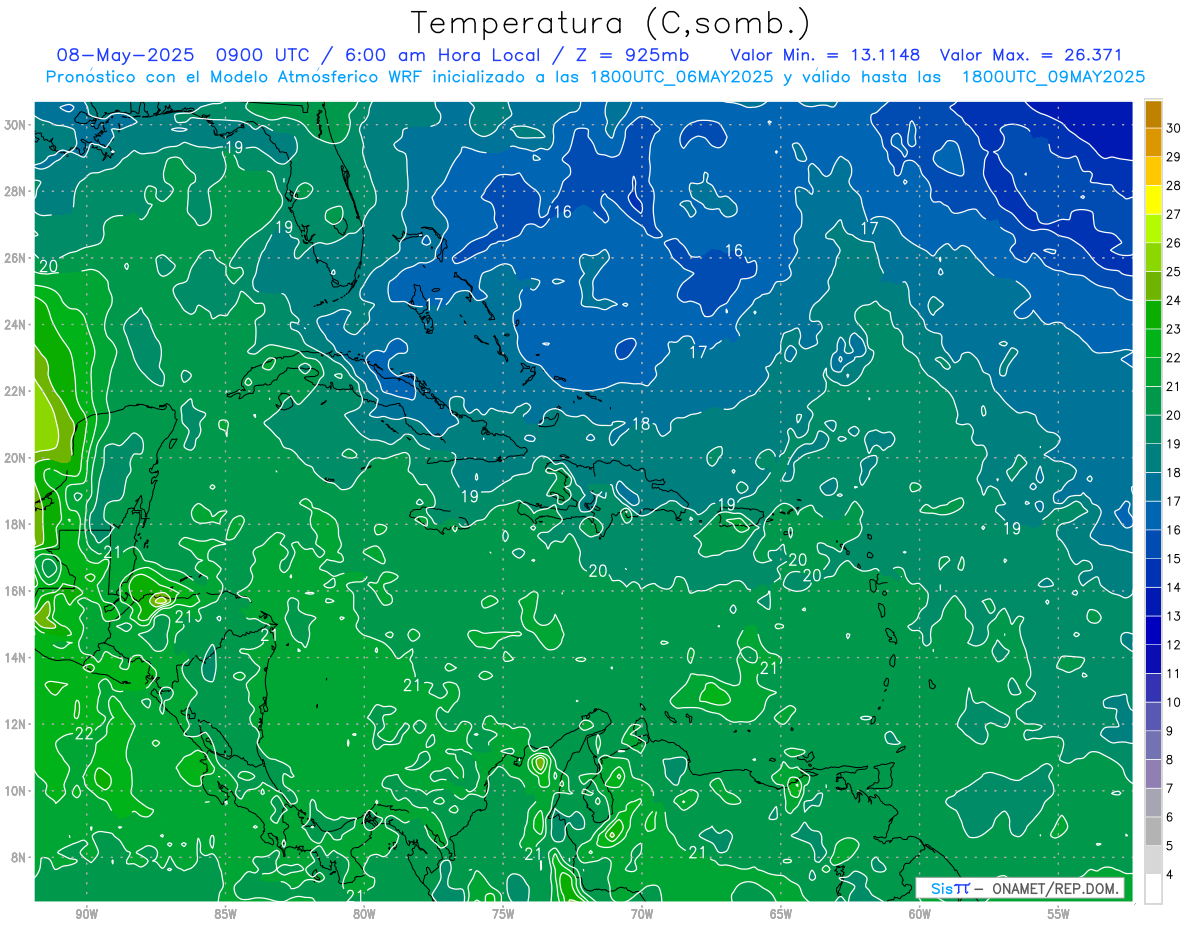Select the '1800UTC_06MAY2025' initialization time text
The image size is (1200, 927).
coord(683,76)
